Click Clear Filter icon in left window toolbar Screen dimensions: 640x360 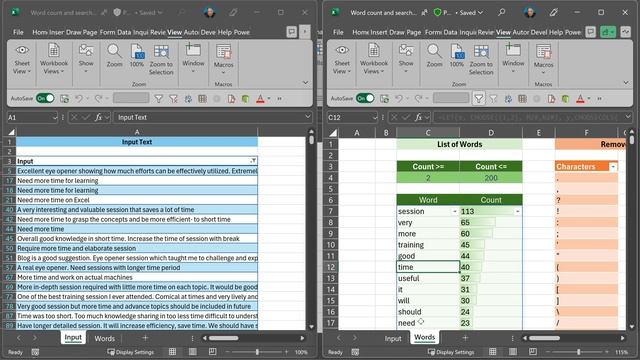click(x=173, y=99)
